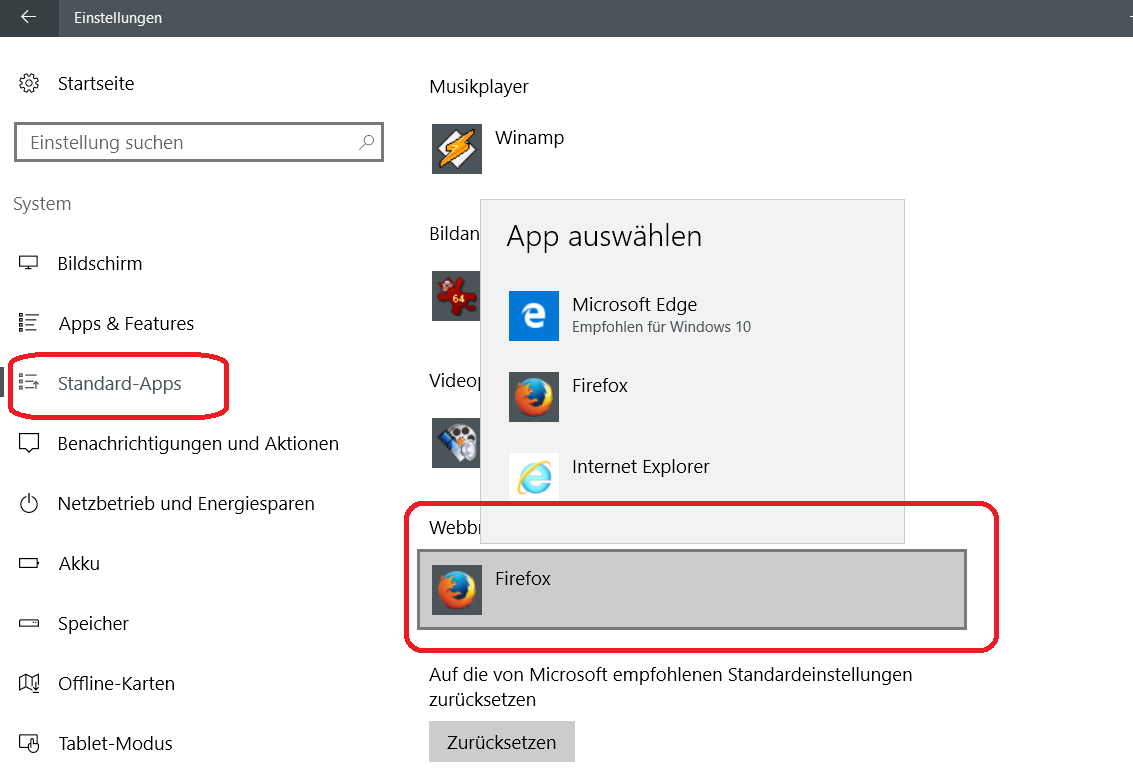The width and height of the screenshot is (1133, 774).
Task: Click the magnifier icon in search box
Action: [x=367, y=142]
